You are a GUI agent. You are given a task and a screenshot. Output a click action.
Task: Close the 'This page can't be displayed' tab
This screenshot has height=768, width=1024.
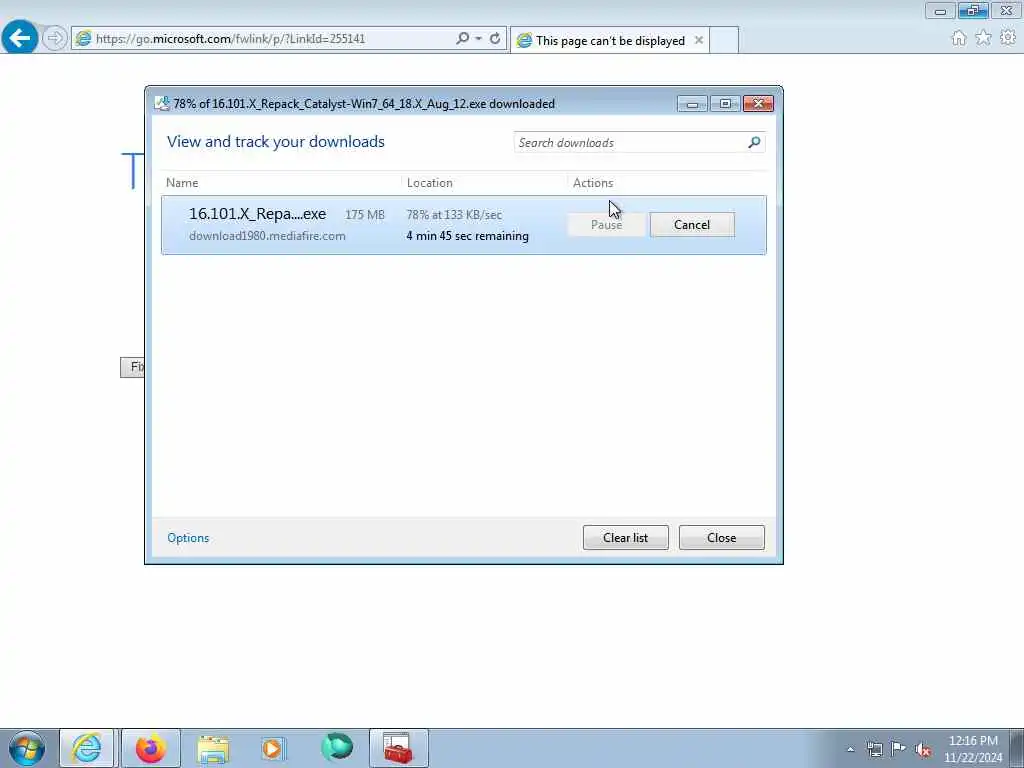coord(698,40)
